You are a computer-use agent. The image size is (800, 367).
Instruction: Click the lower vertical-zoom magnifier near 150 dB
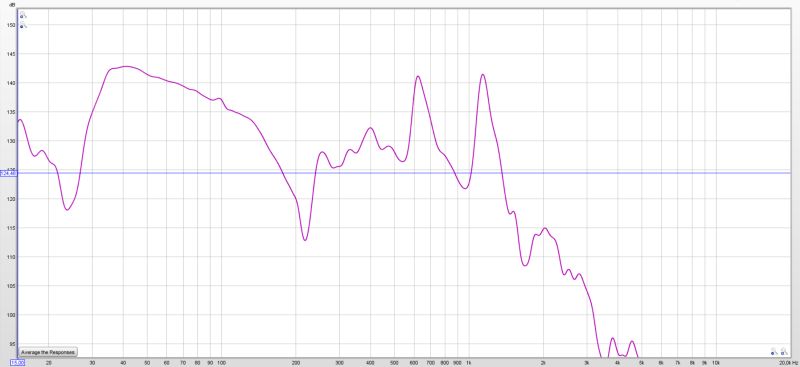point(23,25)
